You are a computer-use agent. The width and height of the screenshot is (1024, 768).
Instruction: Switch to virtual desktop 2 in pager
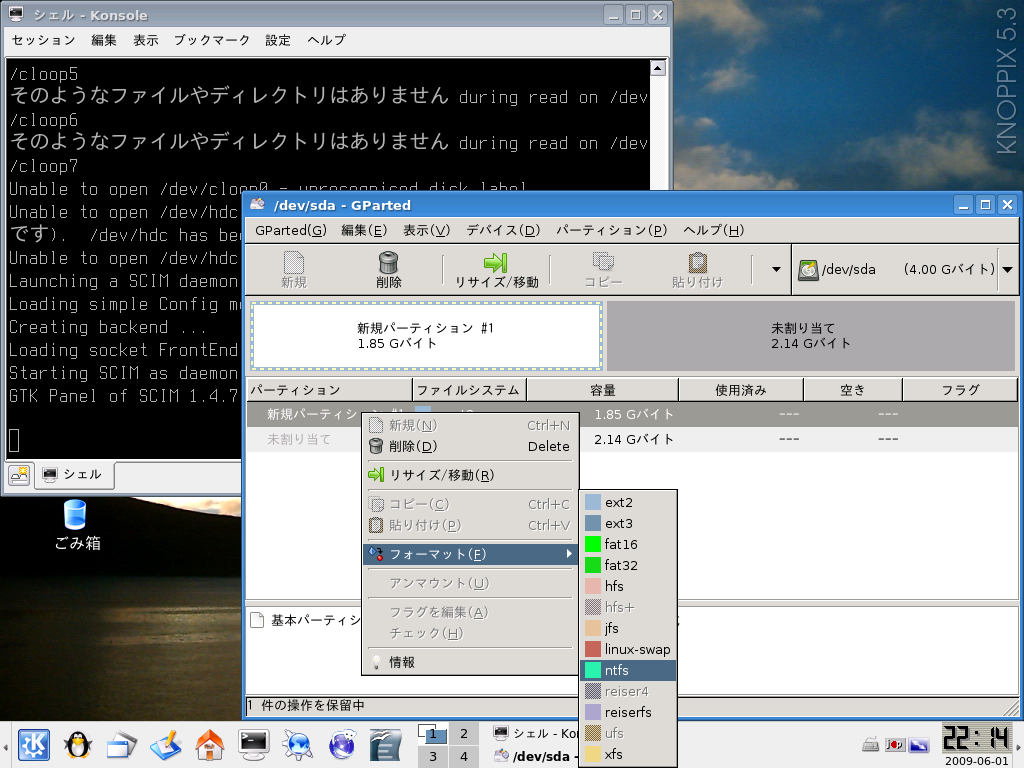coord(464,733)
